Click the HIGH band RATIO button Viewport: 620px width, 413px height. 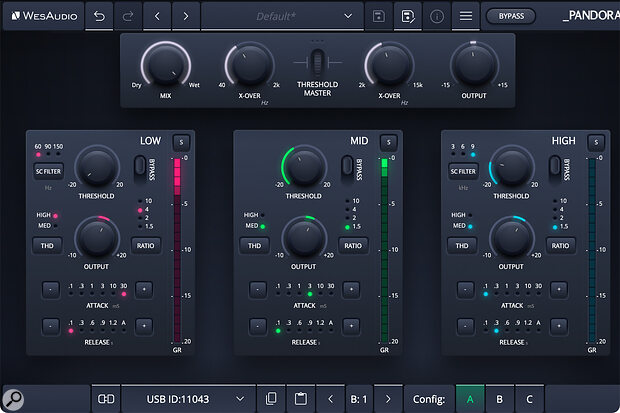point(560,246)
